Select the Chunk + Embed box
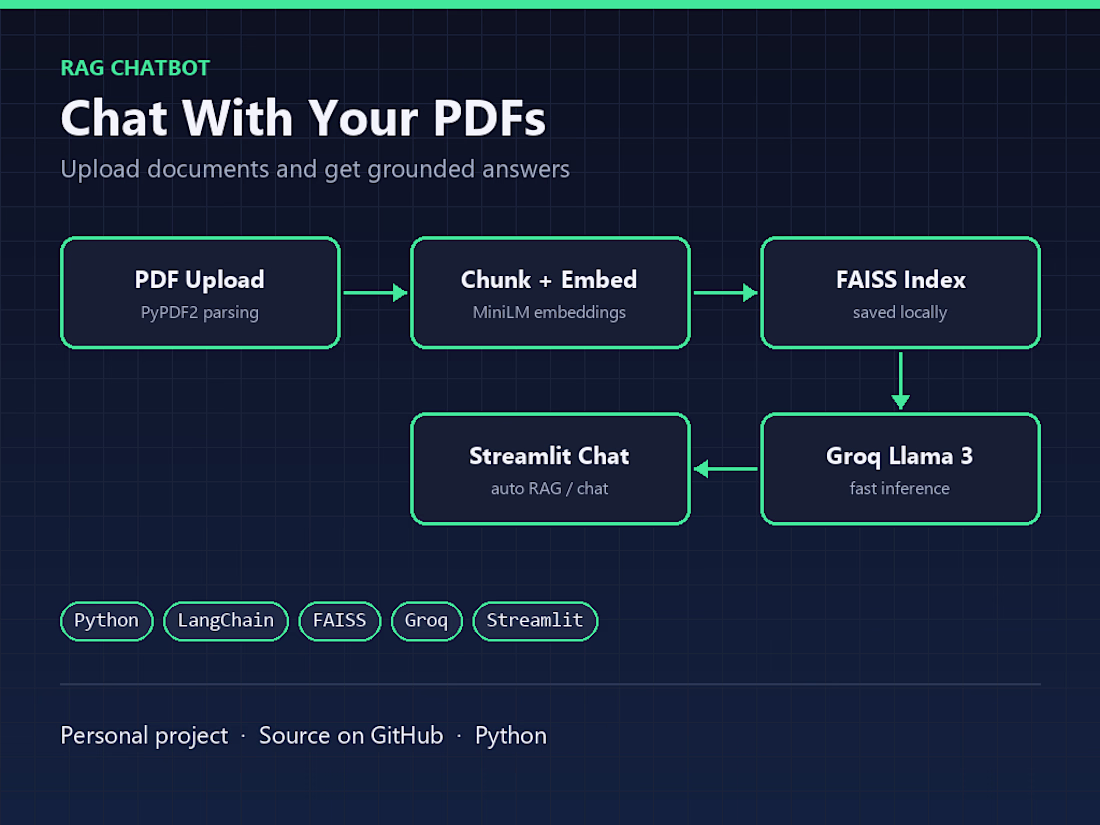Image resolution: width=1100 pixels, height=825 pixels. [550, 293]
